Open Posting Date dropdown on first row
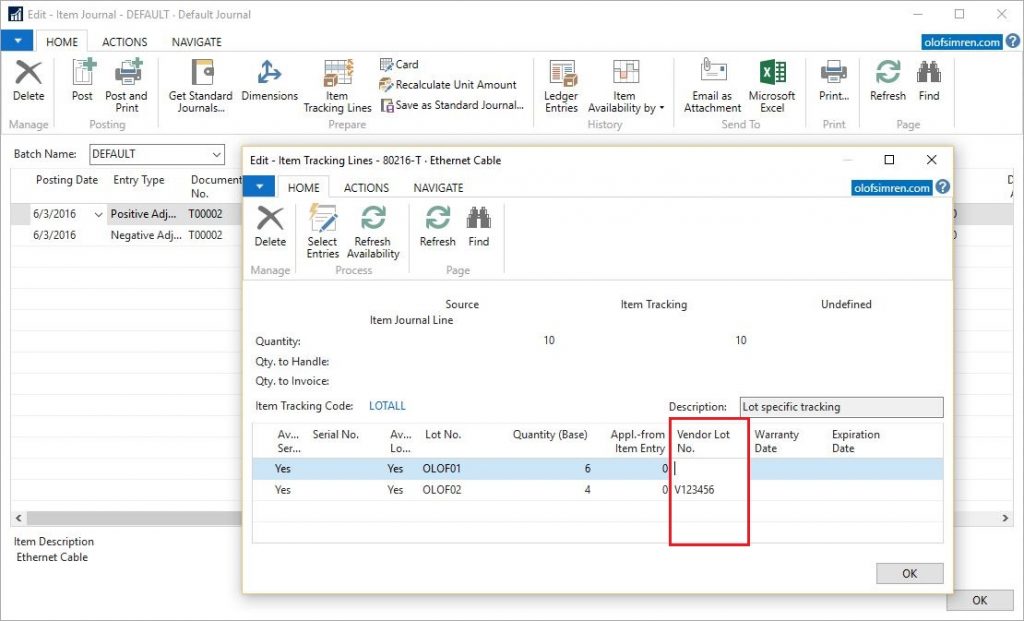 pyautogui.click(x=98, y=215)
